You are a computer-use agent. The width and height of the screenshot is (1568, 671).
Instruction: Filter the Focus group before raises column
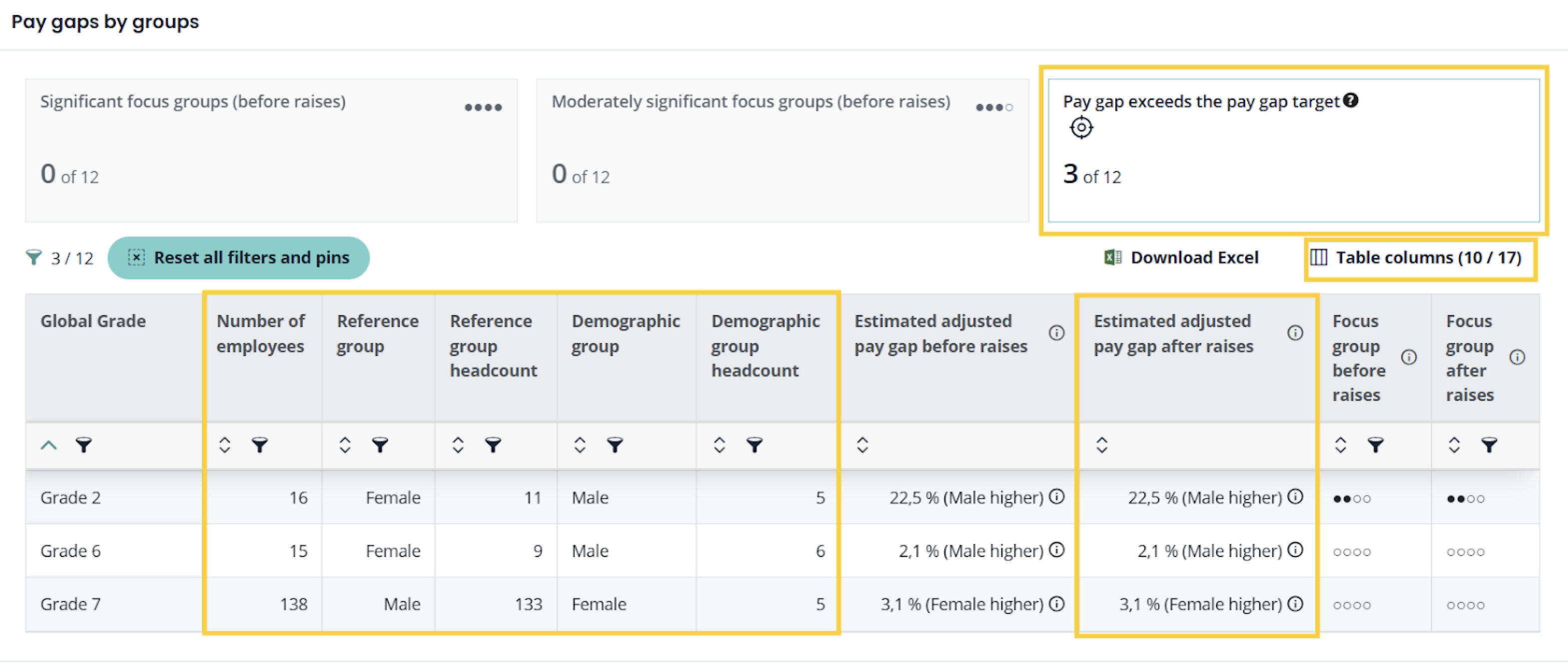1376,445
